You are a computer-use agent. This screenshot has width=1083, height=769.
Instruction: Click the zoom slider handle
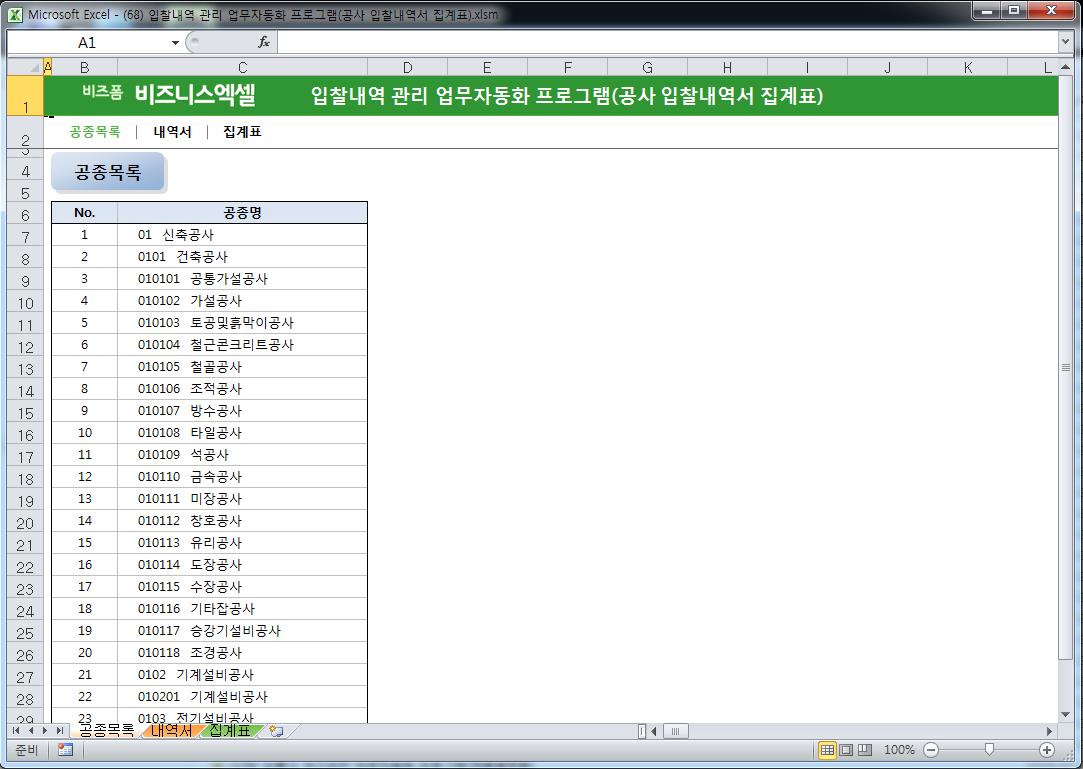[x=989, y=750]
